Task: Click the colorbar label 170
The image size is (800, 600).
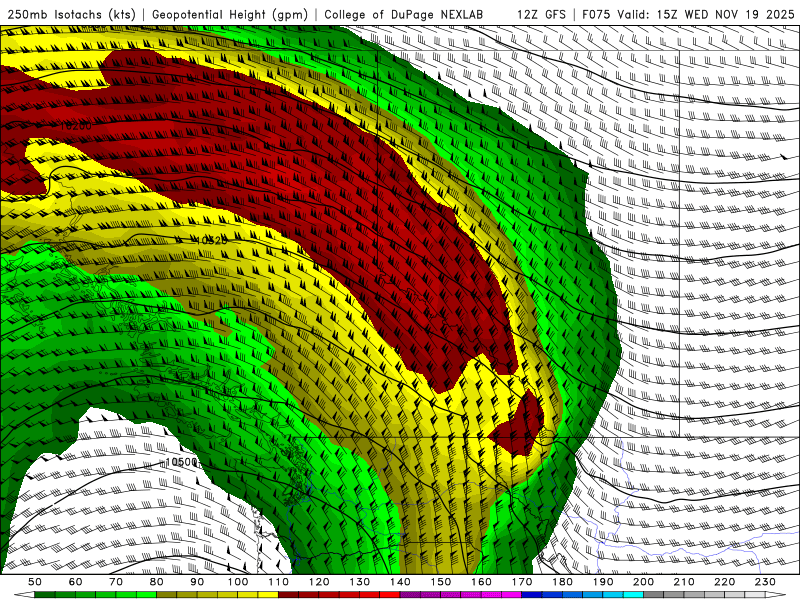Action: tap(522, 582)
